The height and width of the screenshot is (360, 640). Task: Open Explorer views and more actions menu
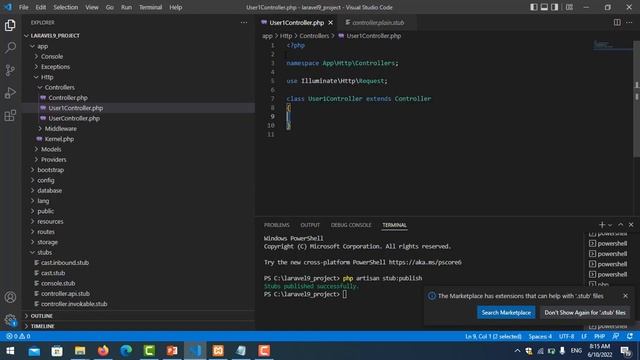pos(244,22)
